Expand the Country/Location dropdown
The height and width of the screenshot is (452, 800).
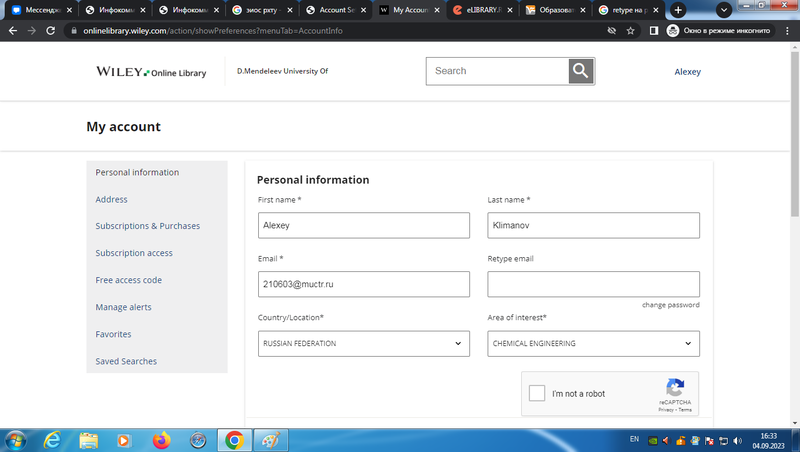pyautogui.click(x=364, y=343)
